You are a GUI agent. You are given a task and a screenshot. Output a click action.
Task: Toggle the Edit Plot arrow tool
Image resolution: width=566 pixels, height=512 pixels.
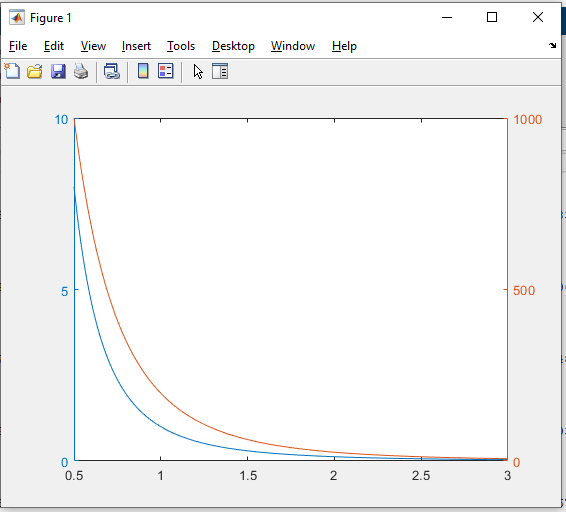coord(198,71)
